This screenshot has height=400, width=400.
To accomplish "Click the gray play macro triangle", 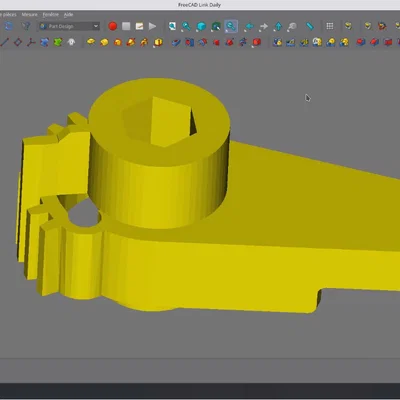I will (152, 26).
